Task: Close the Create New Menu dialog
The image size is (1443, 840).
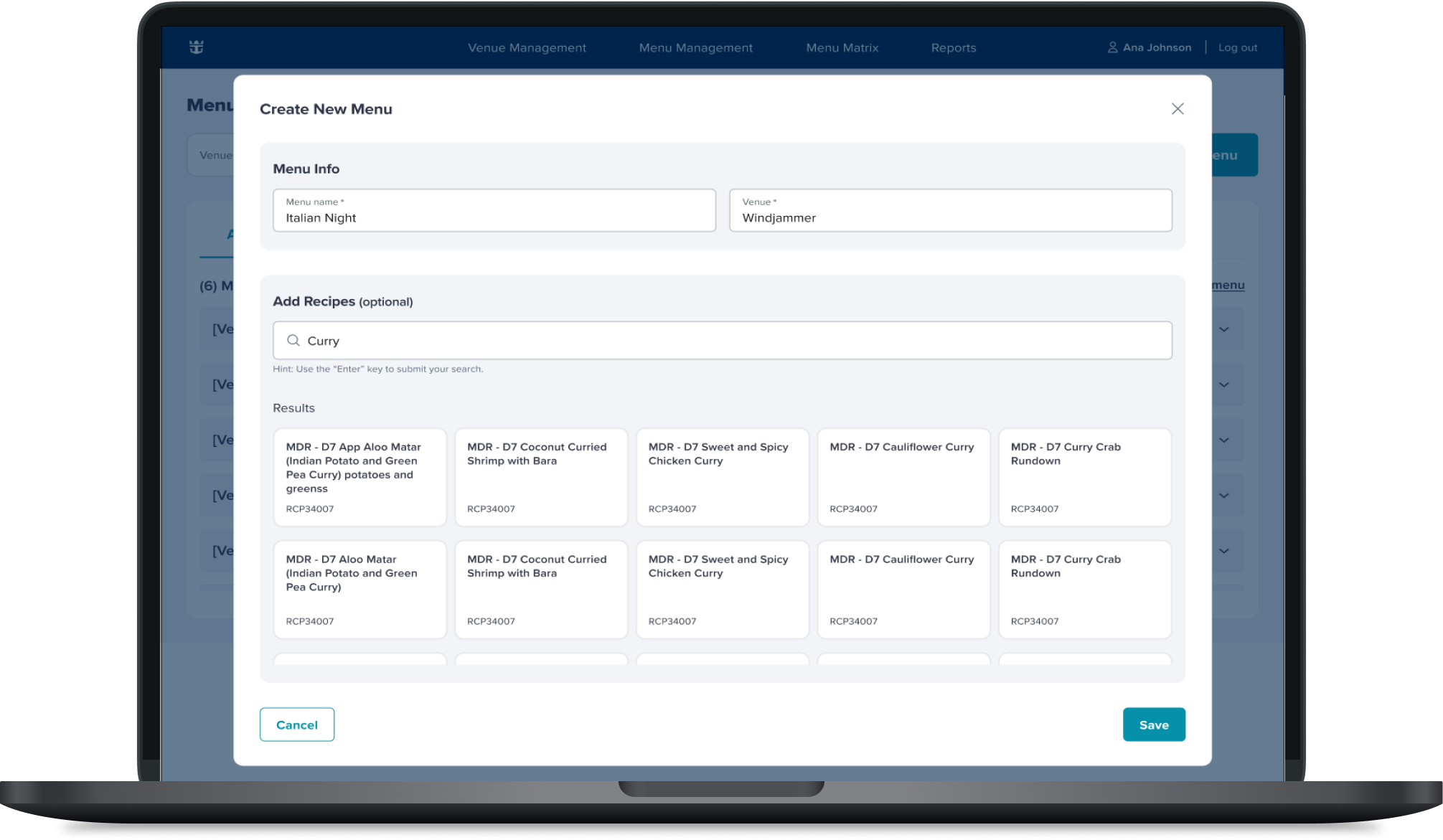Action: pyautogui.click(x=1178, y=109)
